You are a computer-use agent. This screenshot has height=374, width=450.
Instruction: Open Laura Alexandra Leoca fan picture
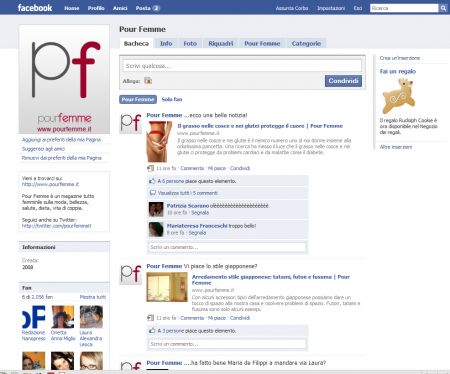click(x=91, y=317)
